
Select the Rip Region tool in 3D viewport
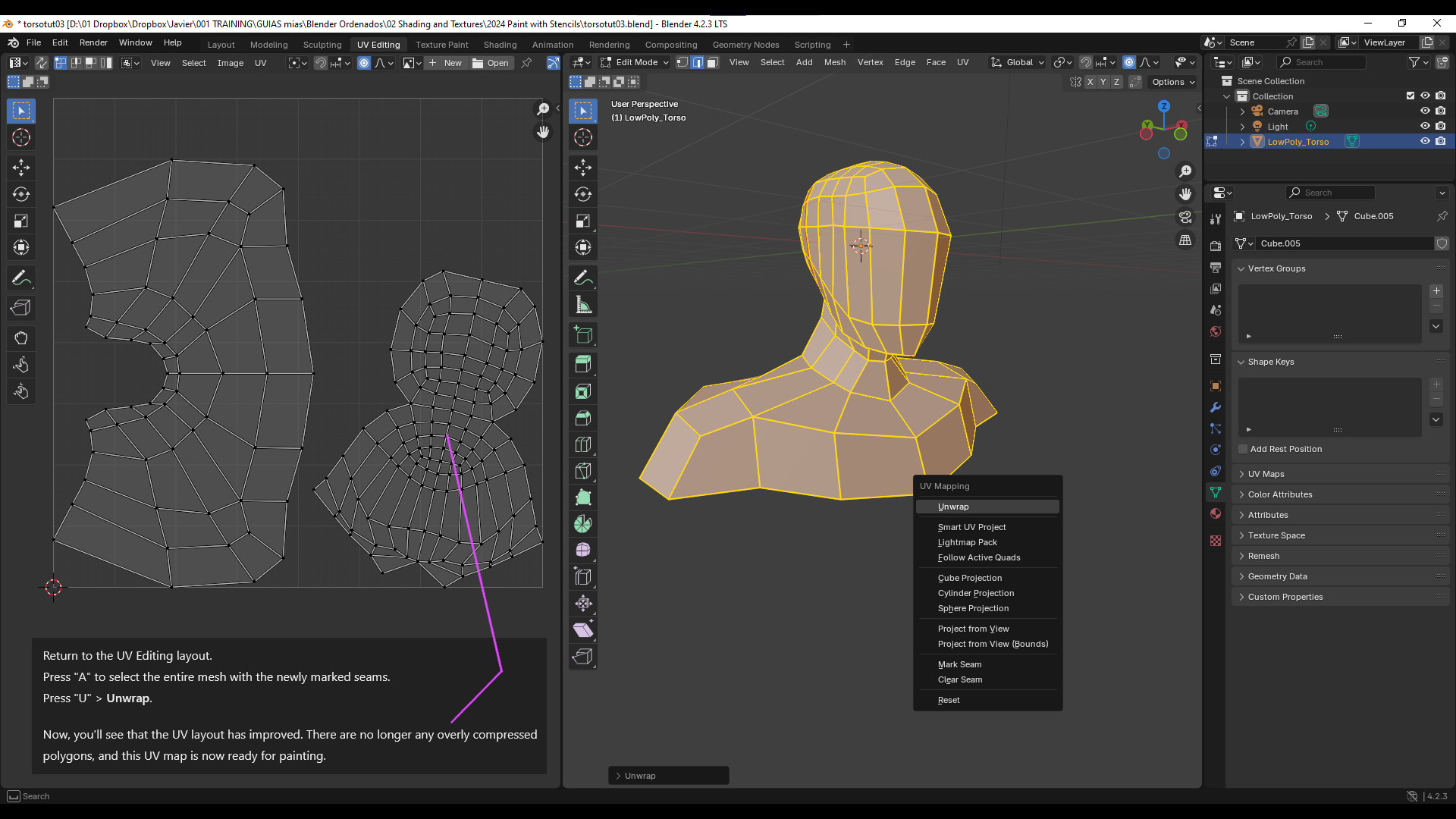pos(583,656)
